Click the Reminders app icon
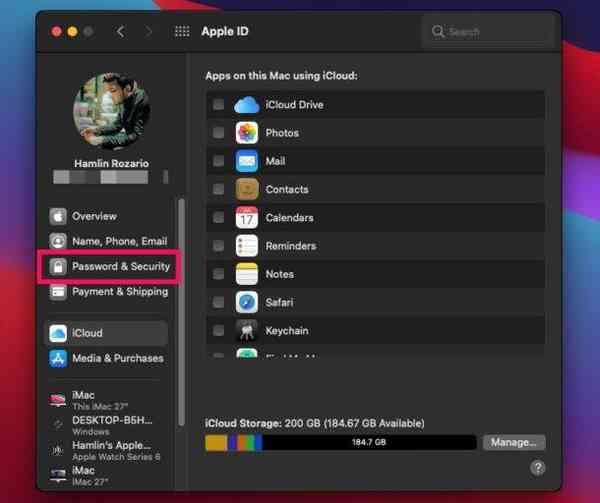 coord(247,246)
